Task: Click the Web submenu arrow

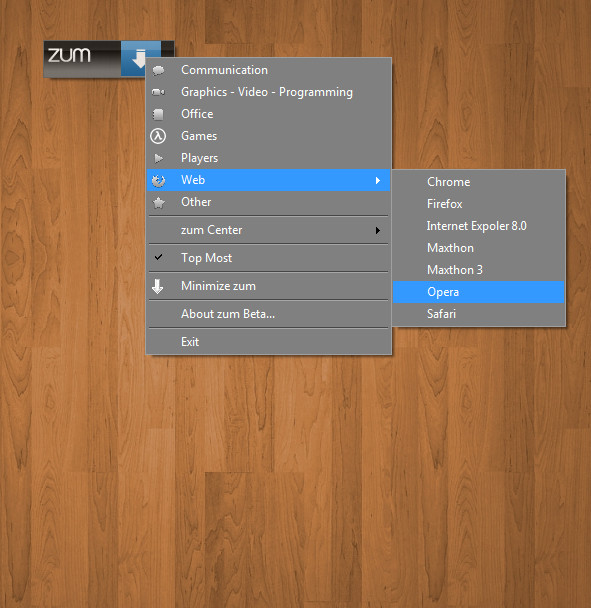Action: 378,181
